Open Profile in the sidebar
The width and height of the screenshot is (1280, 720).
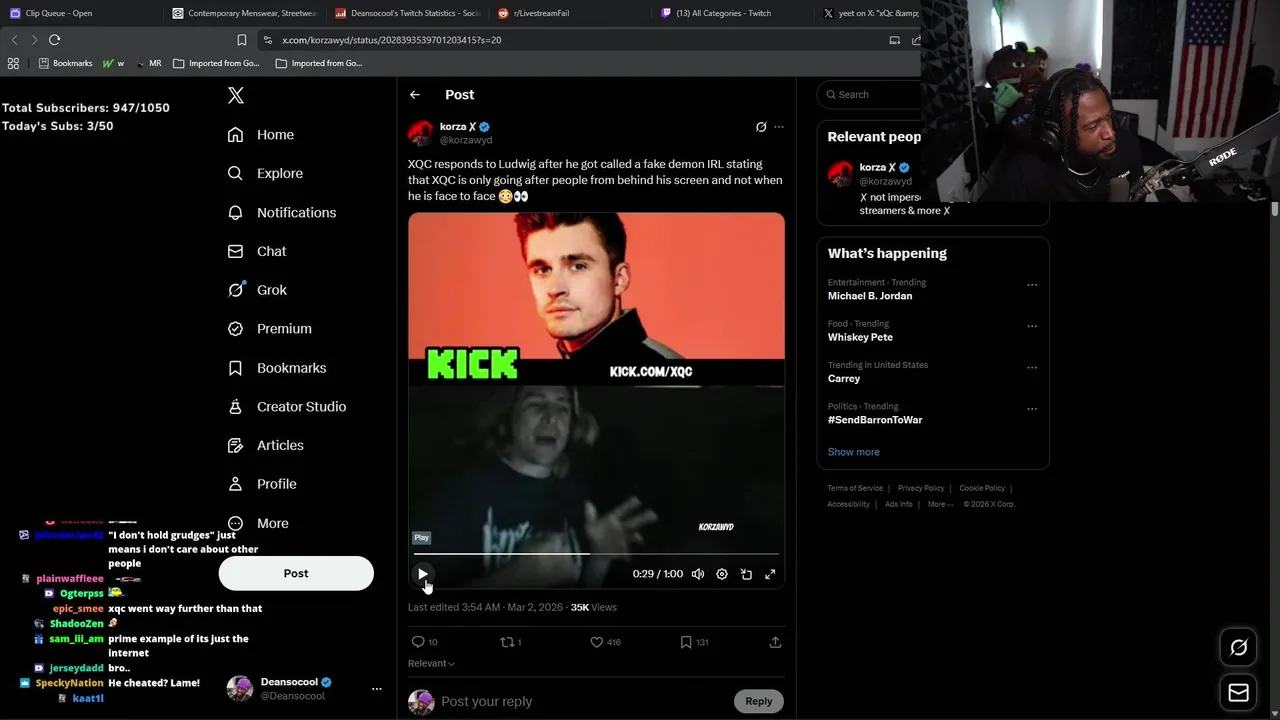pyautogui.click(x=262, y=484)
